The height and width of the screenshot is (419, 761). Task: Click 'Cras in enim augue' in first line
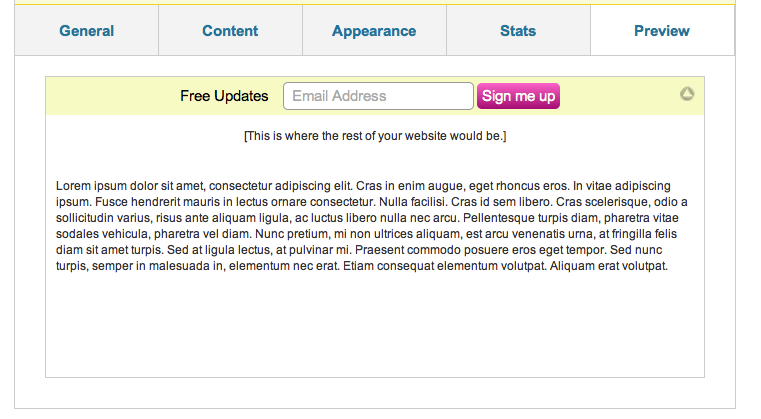[411, 186]
